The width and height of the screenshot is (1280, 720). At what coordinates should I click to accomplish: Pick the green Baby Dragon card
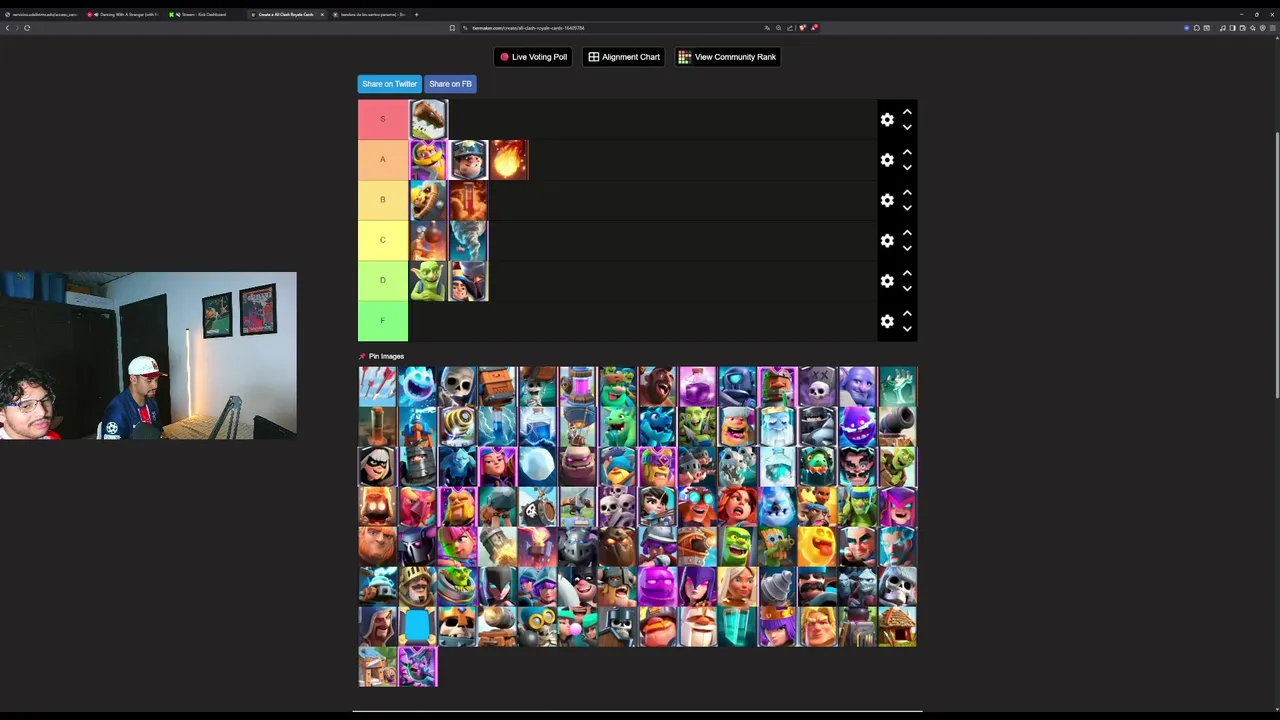618,426
